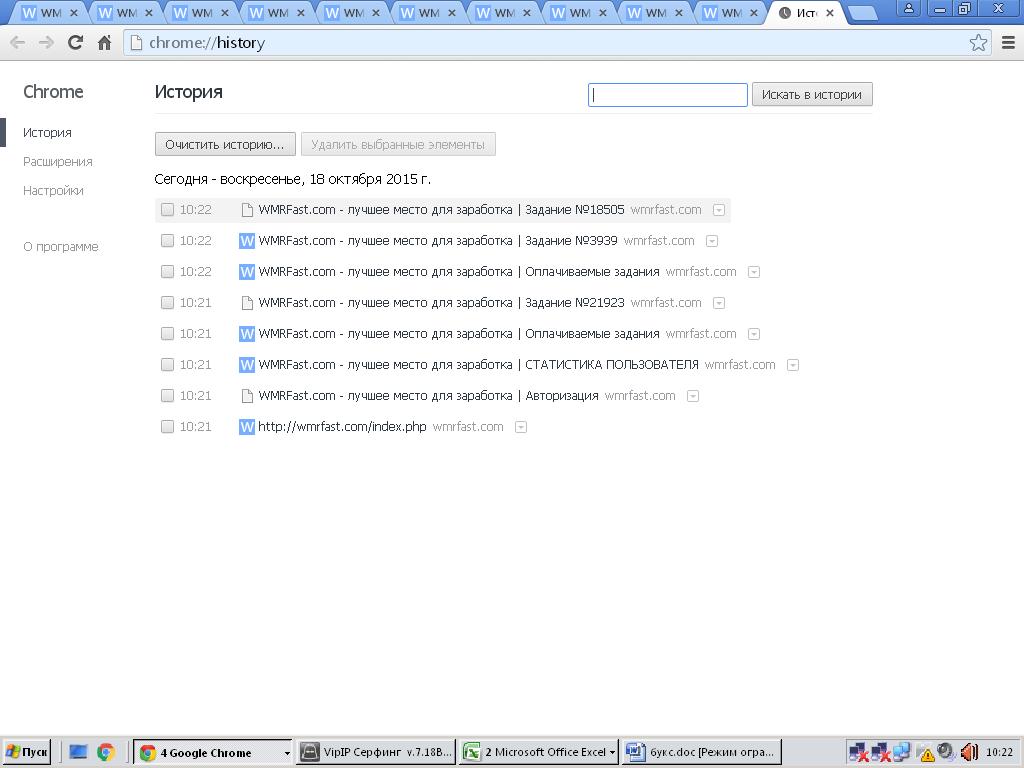Focus the history search field
The image size is (1024, 768).
click(x=667, y=95)
